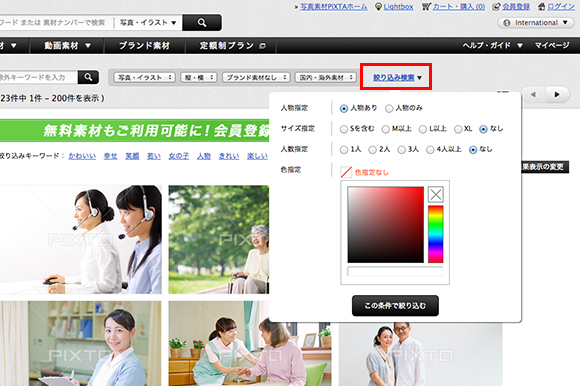Click the member registration icon
This screenshot has width=580, height=386.
pos(496,7)
